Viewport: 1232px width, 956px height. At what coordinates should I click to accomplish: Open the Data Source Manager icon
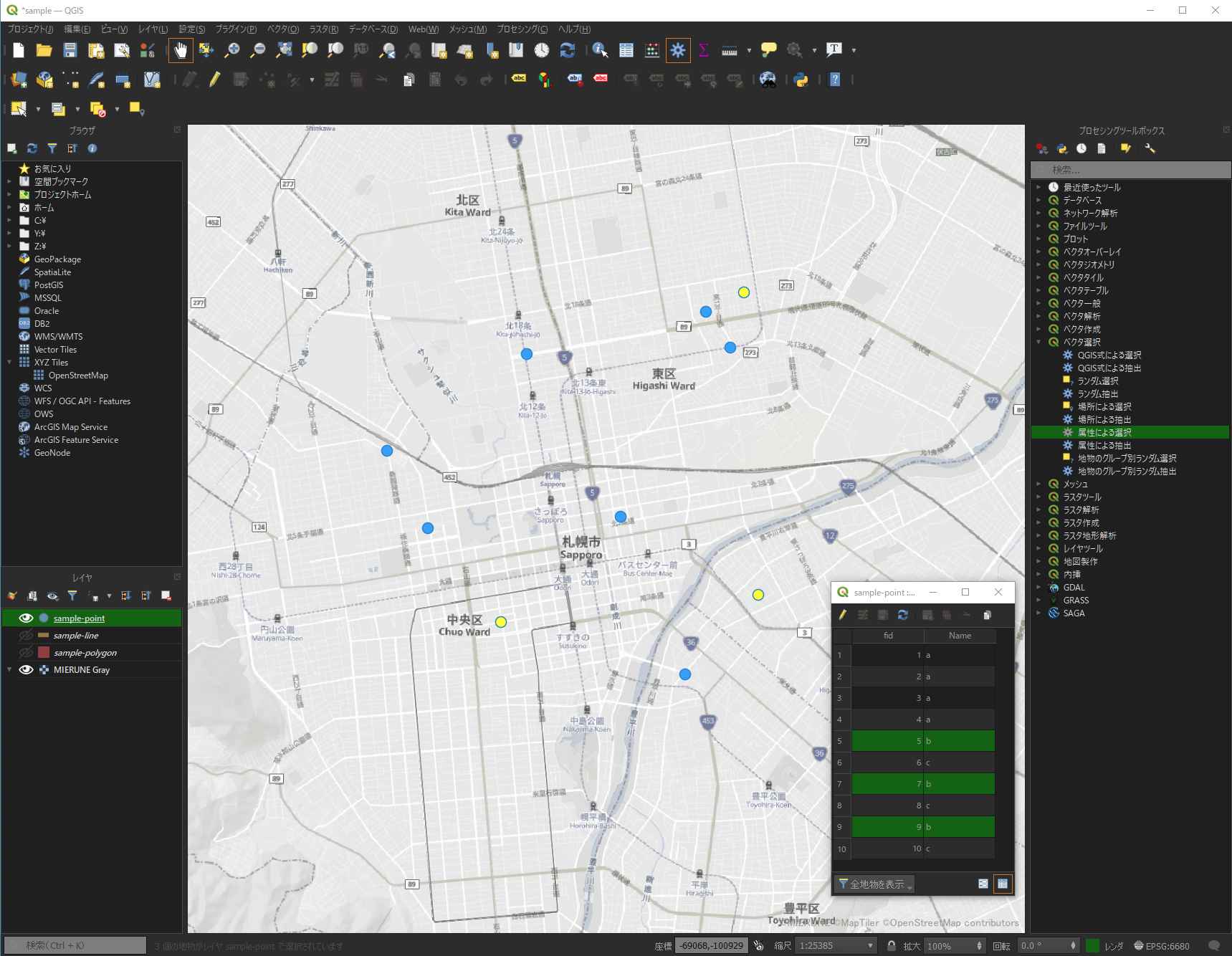click(x=19, y=80)
